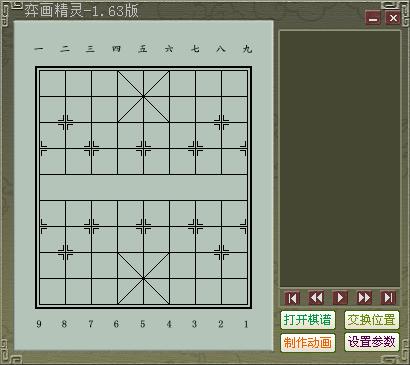Click the column label 五 above the board
This screenshot has height=365, width=410.
coord(143,49)
